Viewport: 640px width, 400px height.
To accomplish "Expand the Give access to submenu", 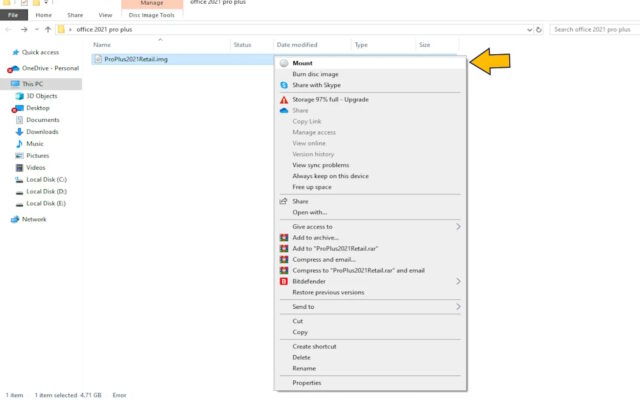I will pos(458,227).
